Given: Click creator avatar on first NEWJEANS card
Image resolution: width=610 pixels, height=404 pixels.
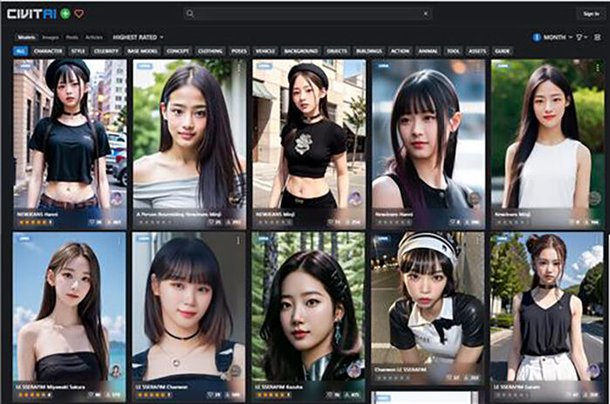Looking at the screenshot, I should pos(116,199).
